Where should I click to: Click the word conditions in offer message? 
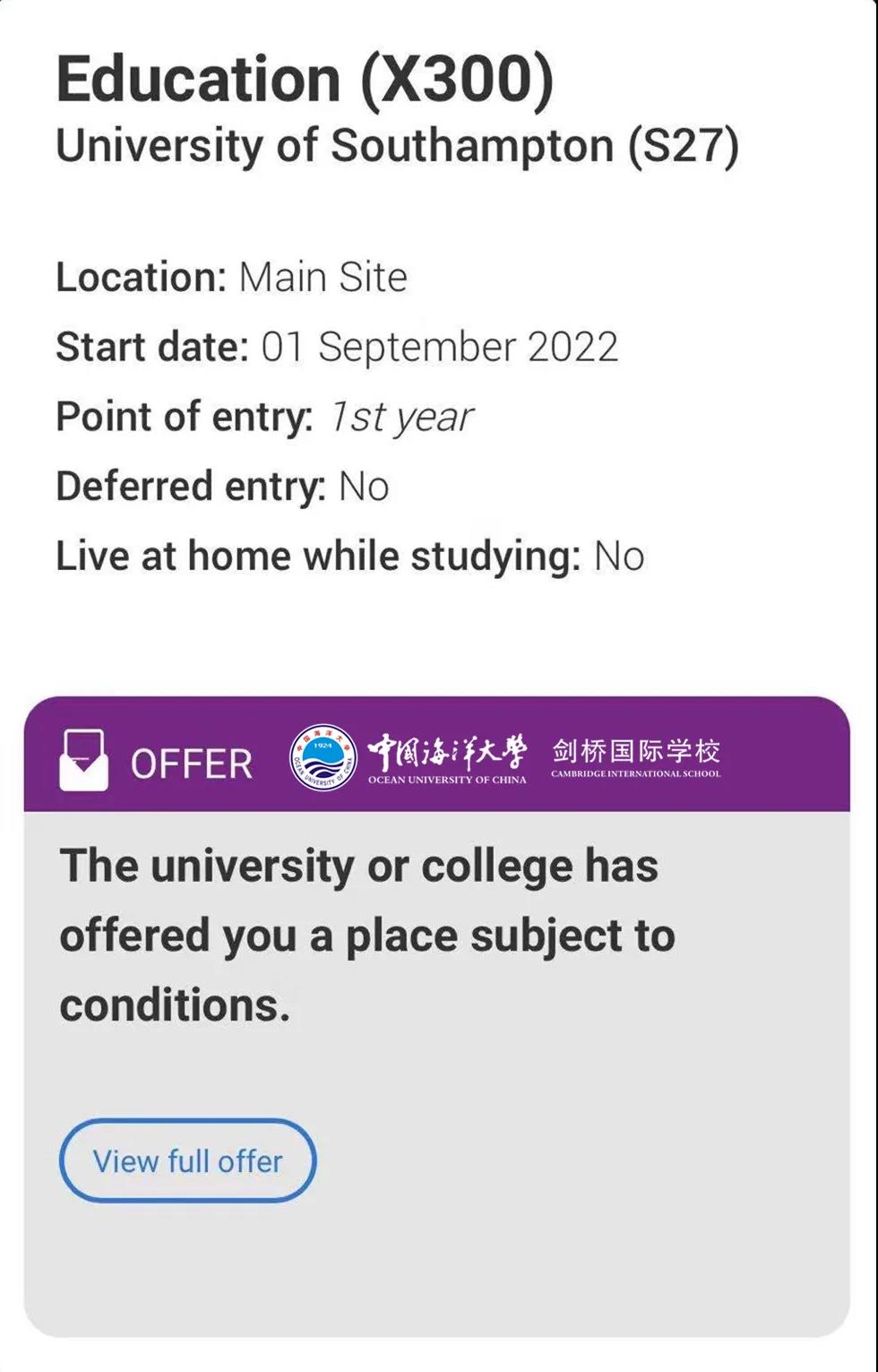[175, 1005]
